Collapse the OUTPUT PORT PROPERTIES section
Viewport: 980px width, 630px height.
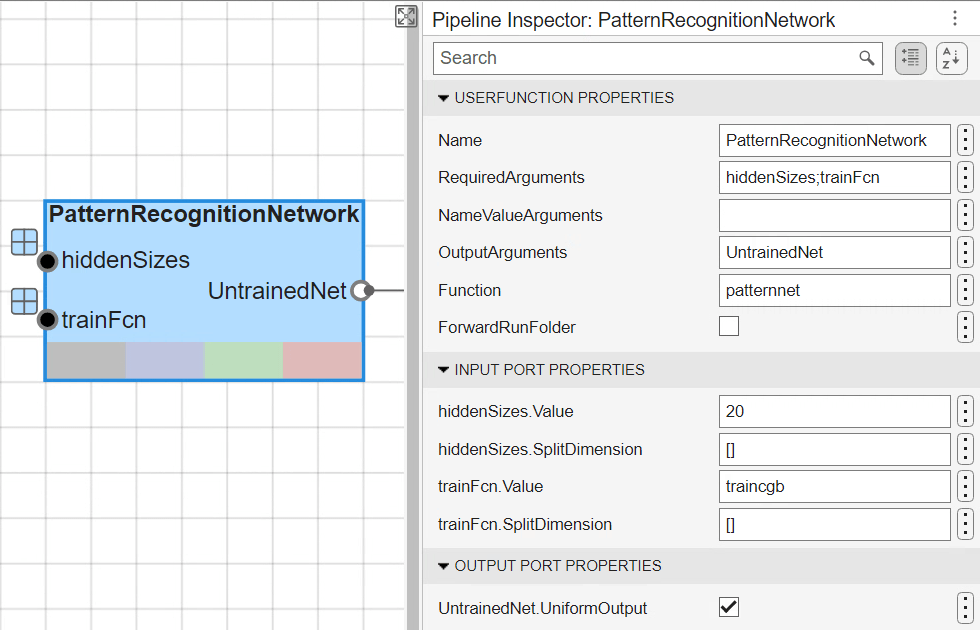coord(444,566)
